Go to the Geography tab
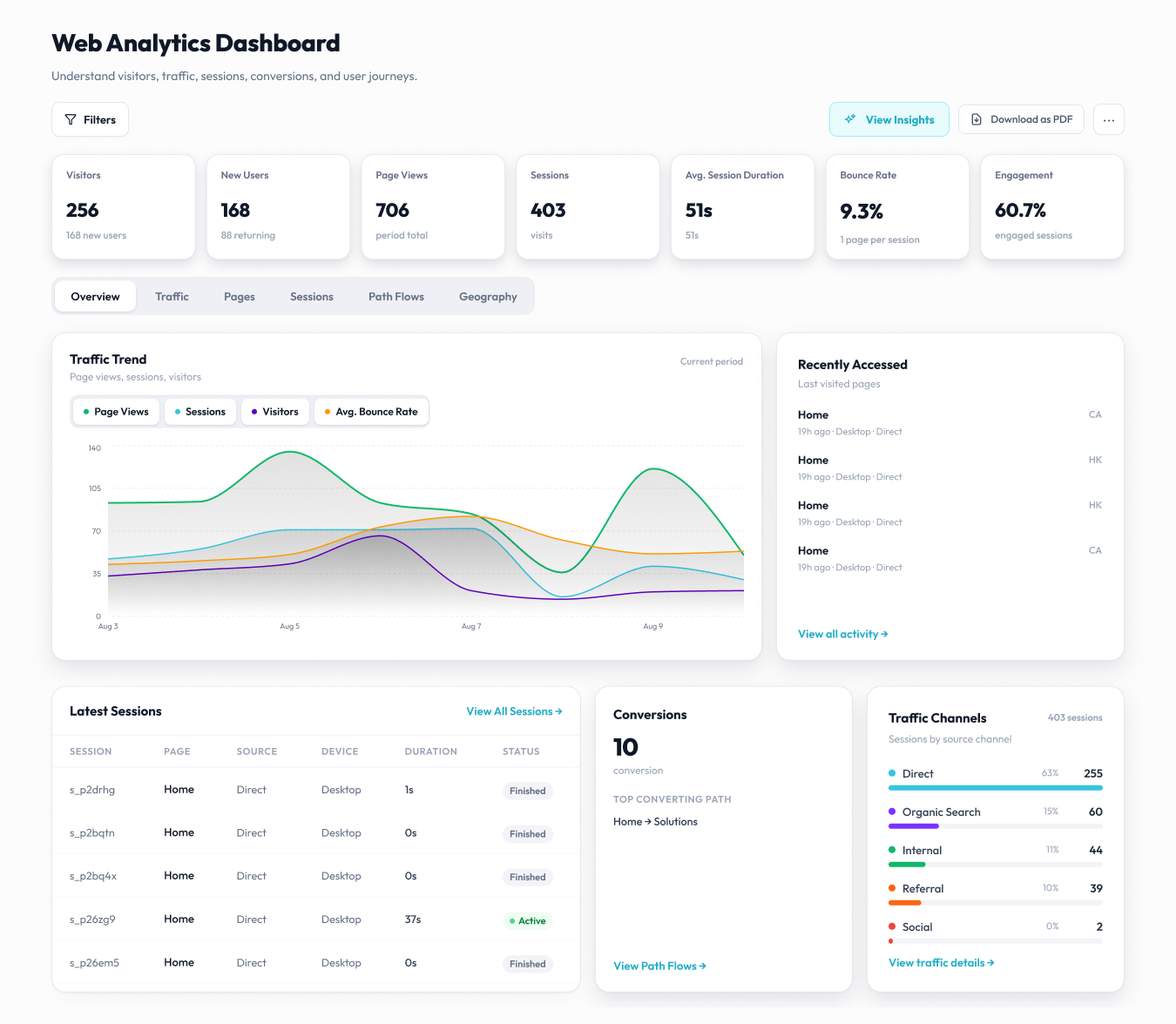Viewport: 1176px width, 1024px height. (x=488, y=296)
